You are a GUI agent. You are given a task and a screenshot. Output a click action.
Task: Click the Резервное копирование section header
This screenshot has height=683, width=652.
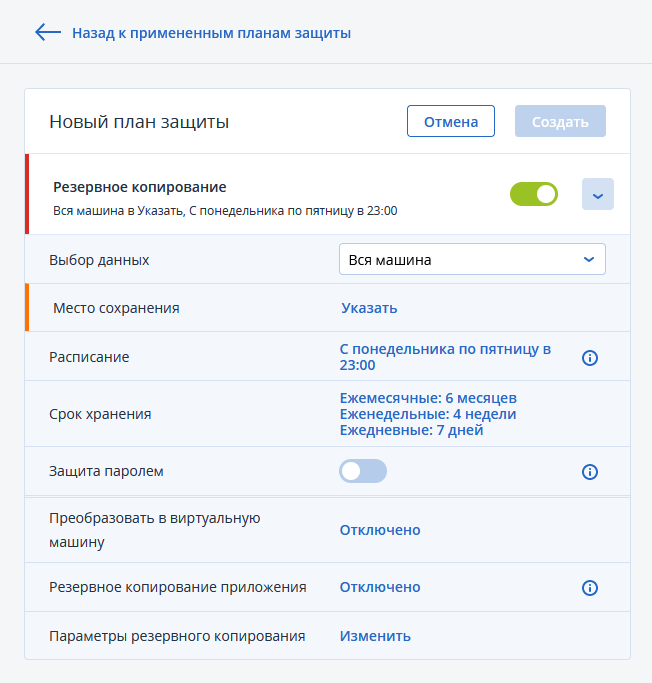click(x=139, y=187)
